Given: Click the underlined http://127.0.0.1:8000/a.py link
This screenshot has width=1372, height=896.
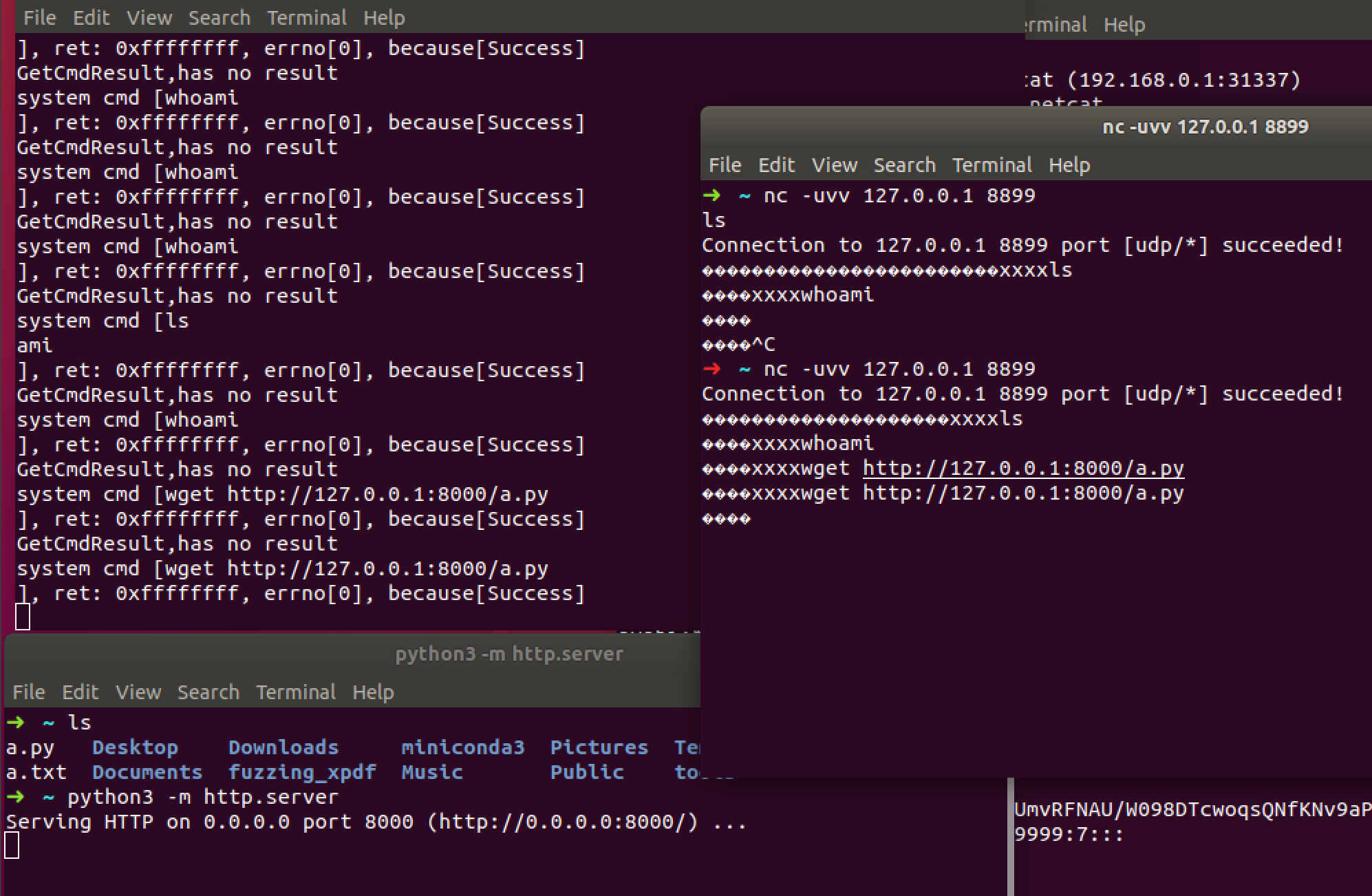Looking at the screenshot, I should point(1023,469).
